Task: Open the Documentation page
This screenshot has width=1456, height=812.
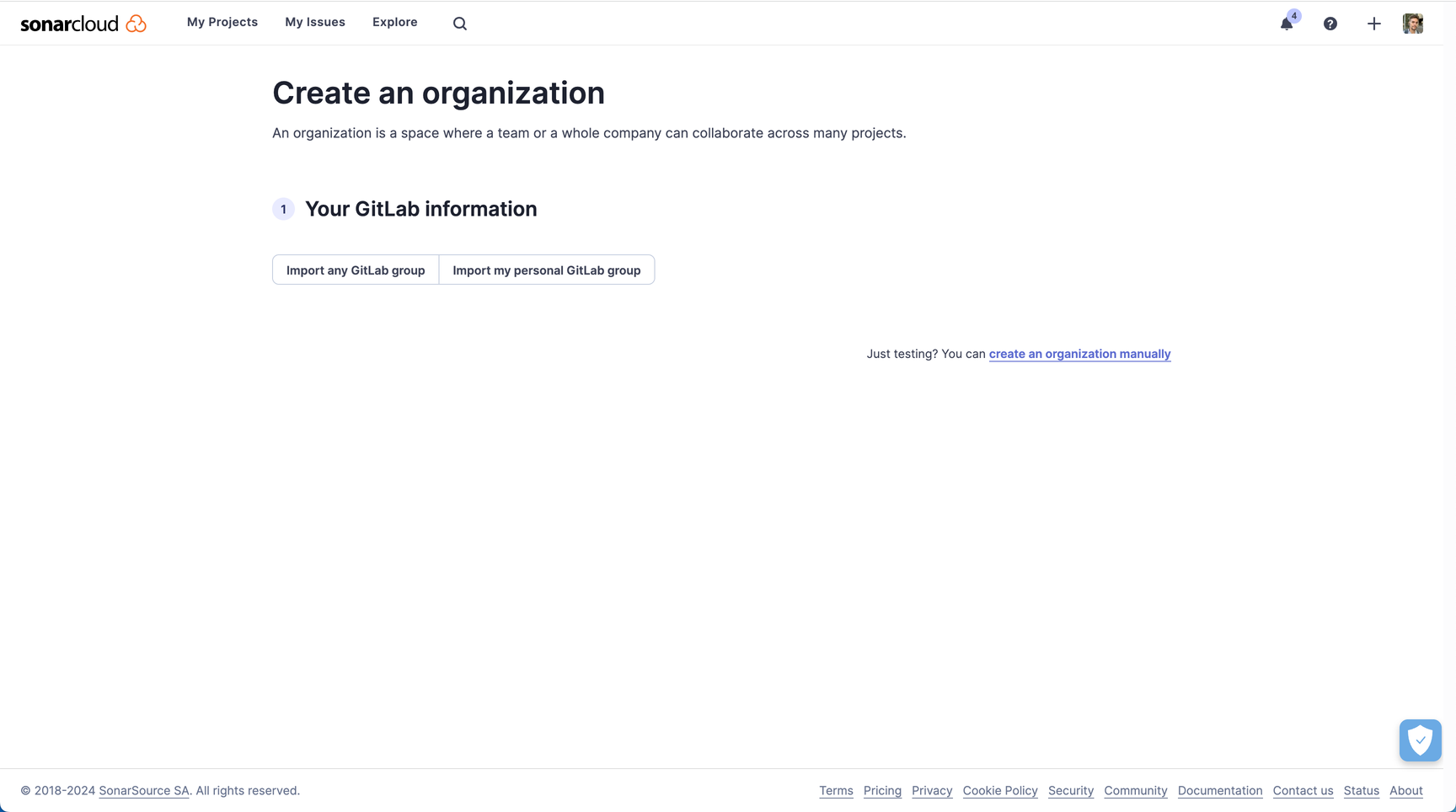Action: (x=1219, y=790)
